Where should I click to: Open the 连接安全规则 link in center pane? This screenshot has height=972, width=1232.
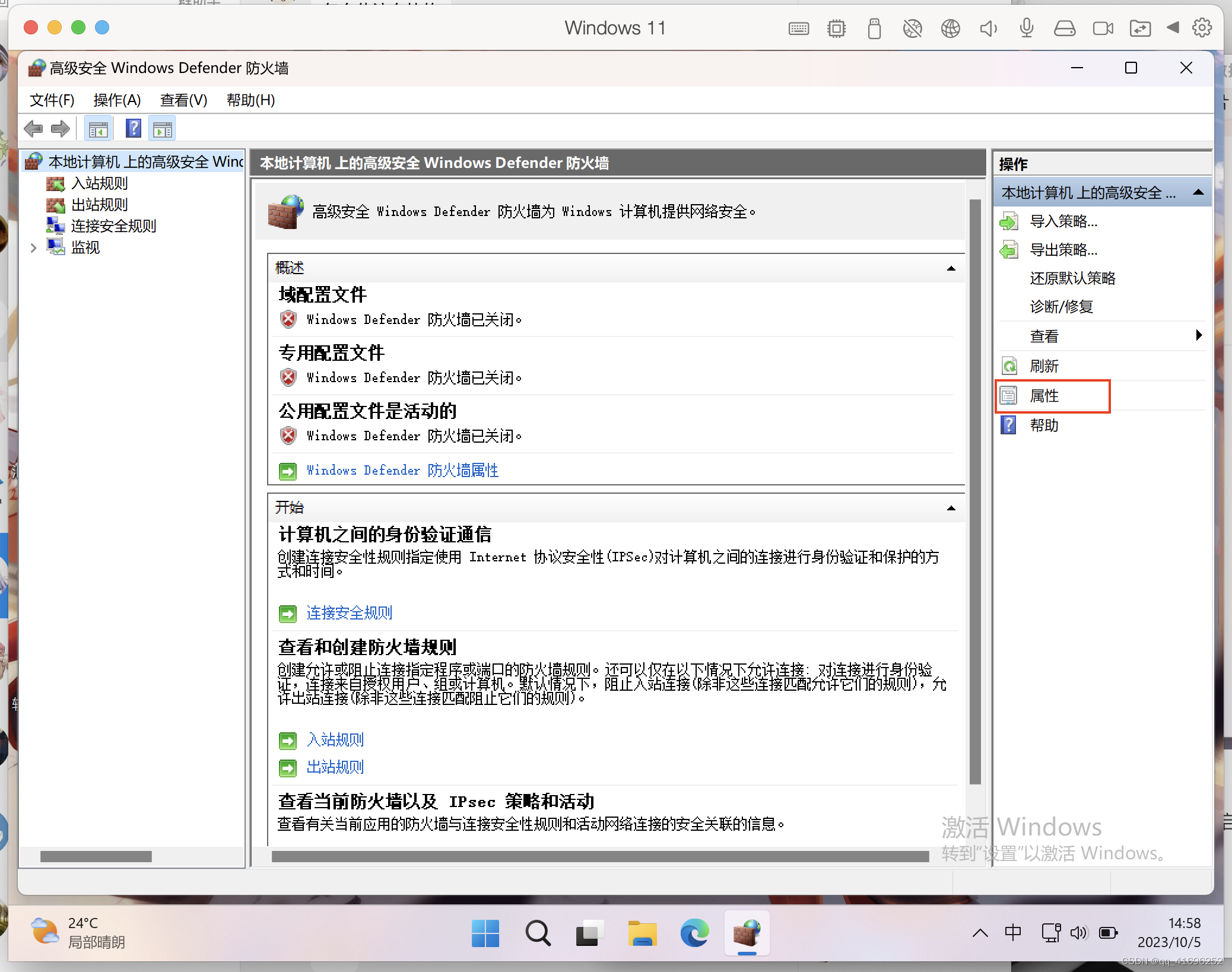[x=349, y=613]
